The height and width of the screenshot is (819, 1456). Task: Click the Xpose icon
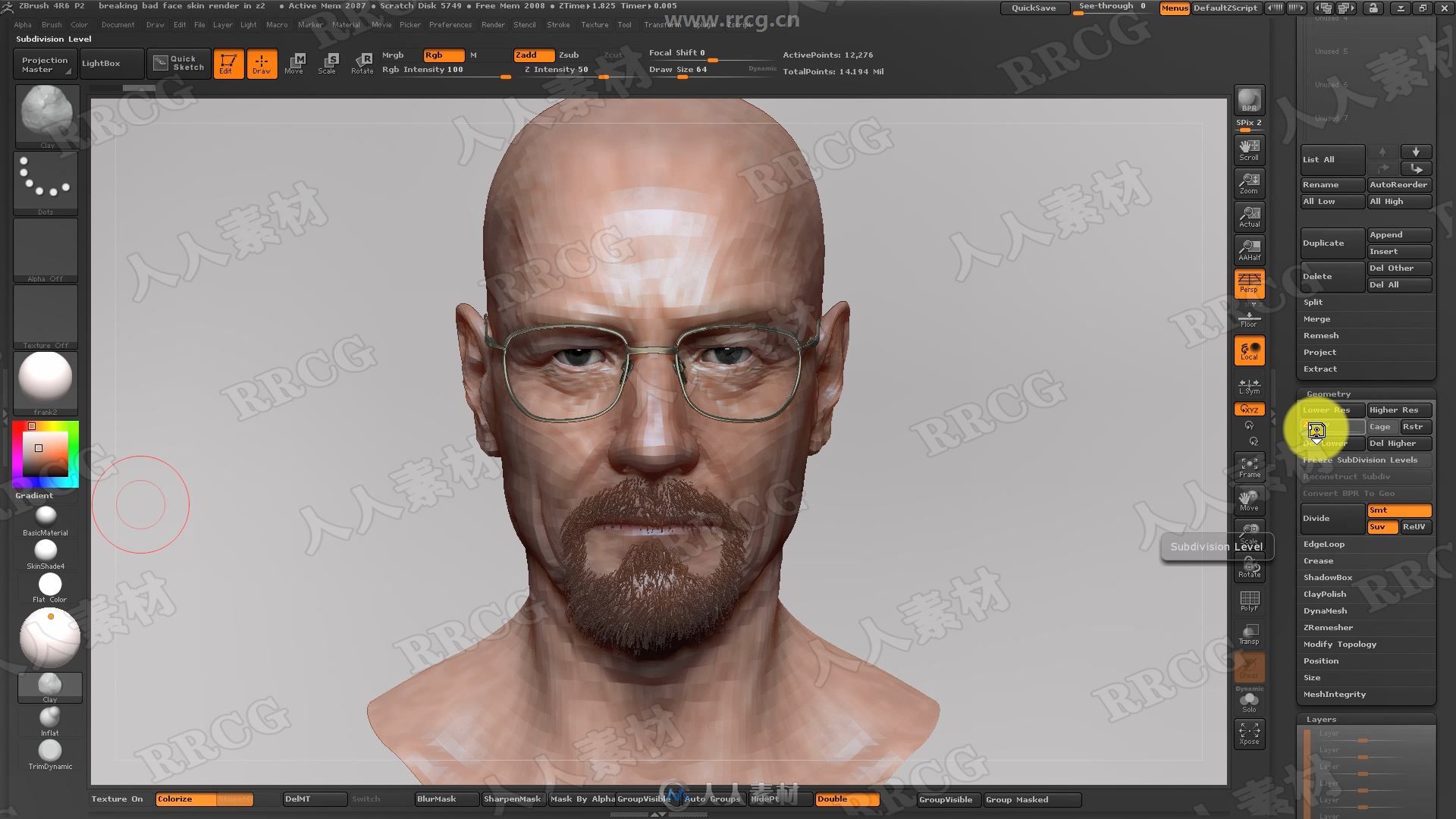(x=1249, y=733)
